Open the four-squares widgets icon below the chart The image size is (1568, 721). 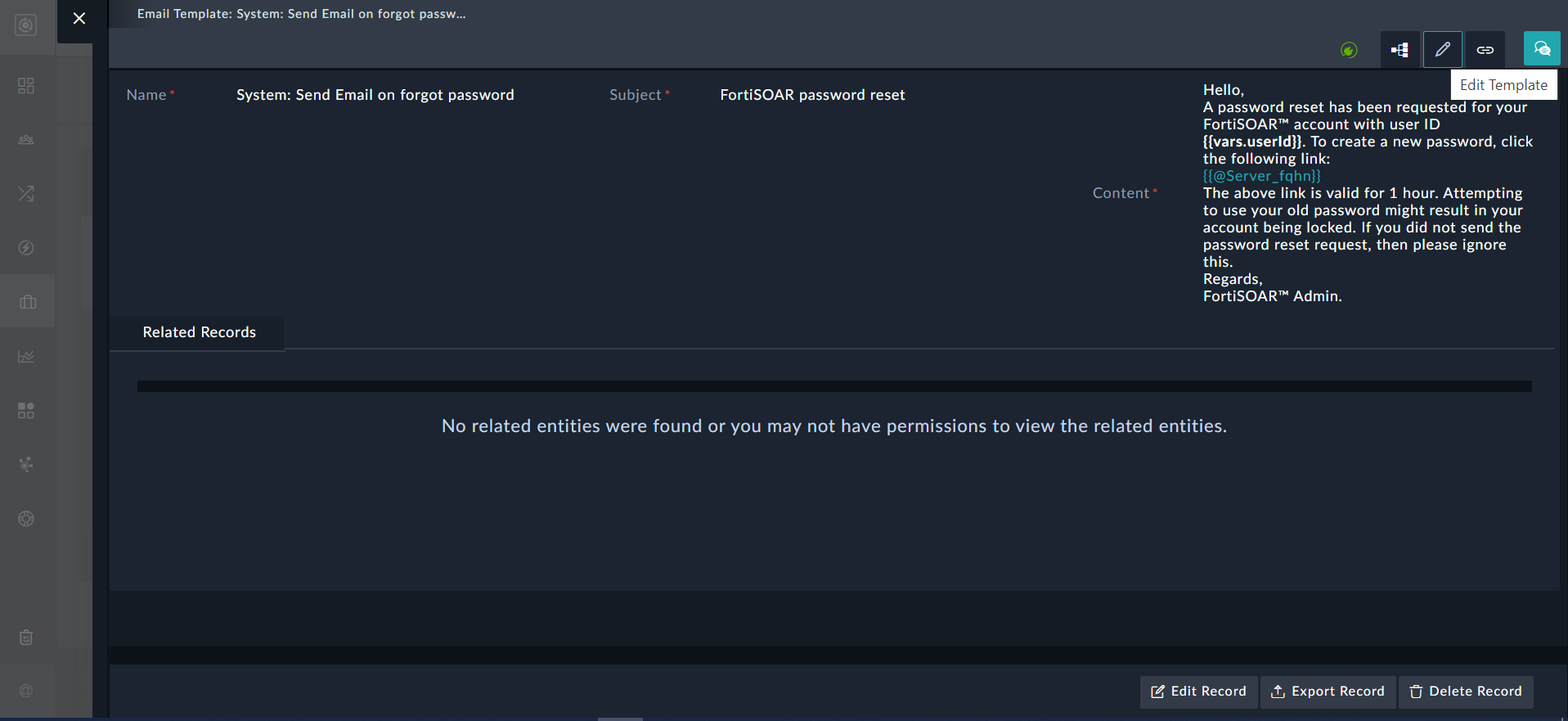coord(26,410)
